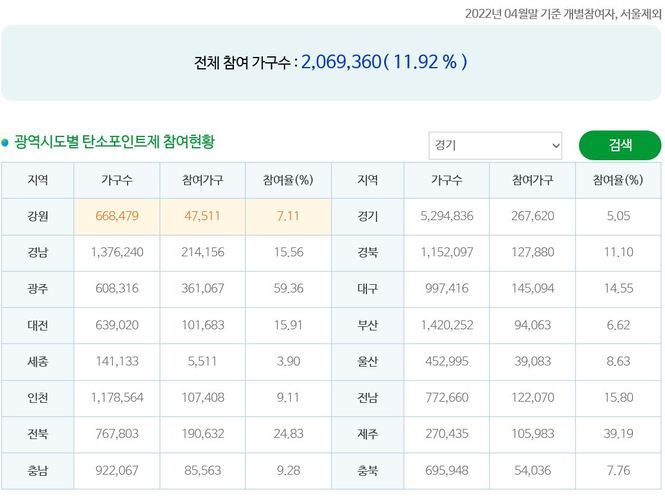Screen dimensions: 665x496
Task: Click the 59.36 participation rate value
Action: click(x=288, y=289)
